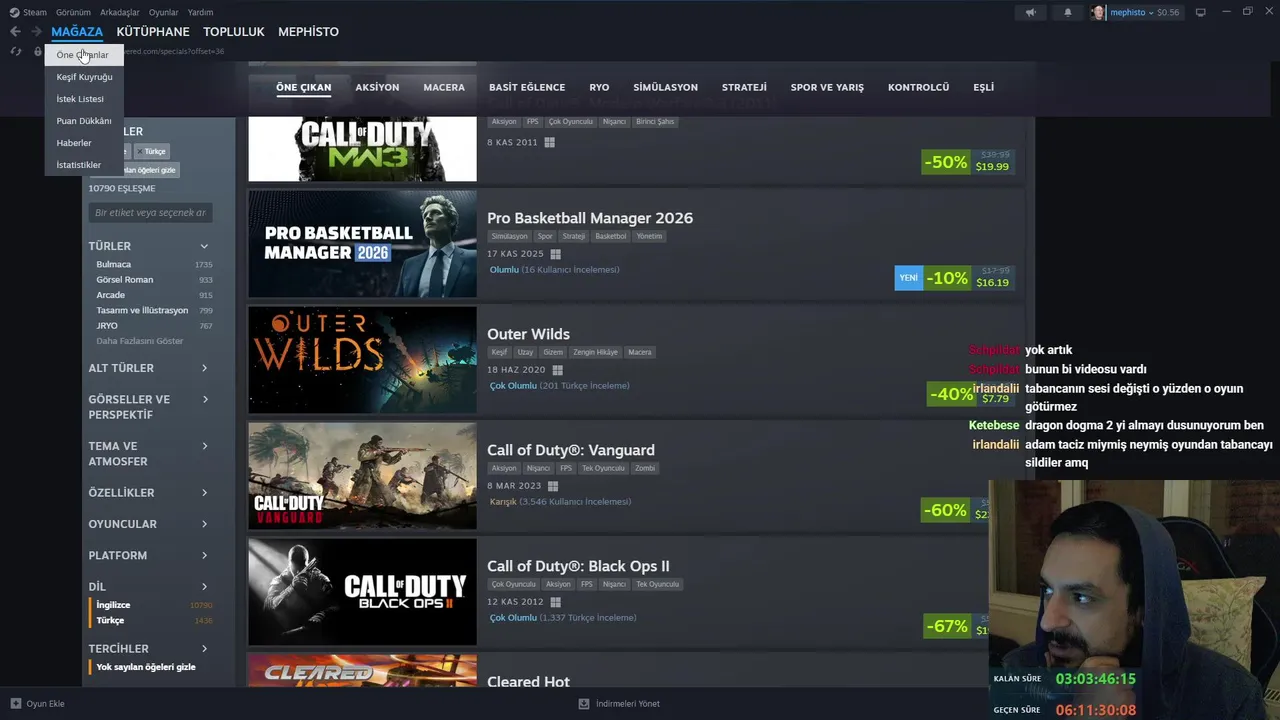The width and height of the screenshot is (1280, 720).
Task: Open the notifications bell
Action: point(1067,12)
